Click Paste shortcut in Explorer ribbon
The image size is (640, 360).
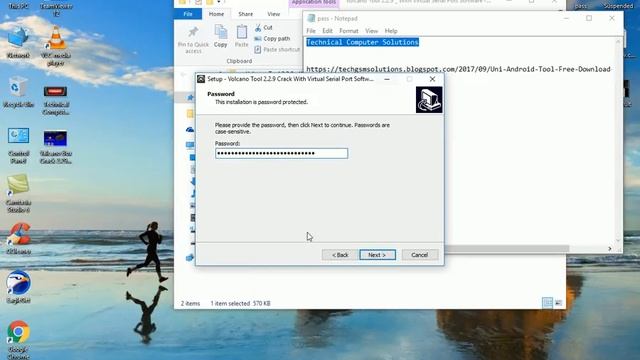point(277,49)
